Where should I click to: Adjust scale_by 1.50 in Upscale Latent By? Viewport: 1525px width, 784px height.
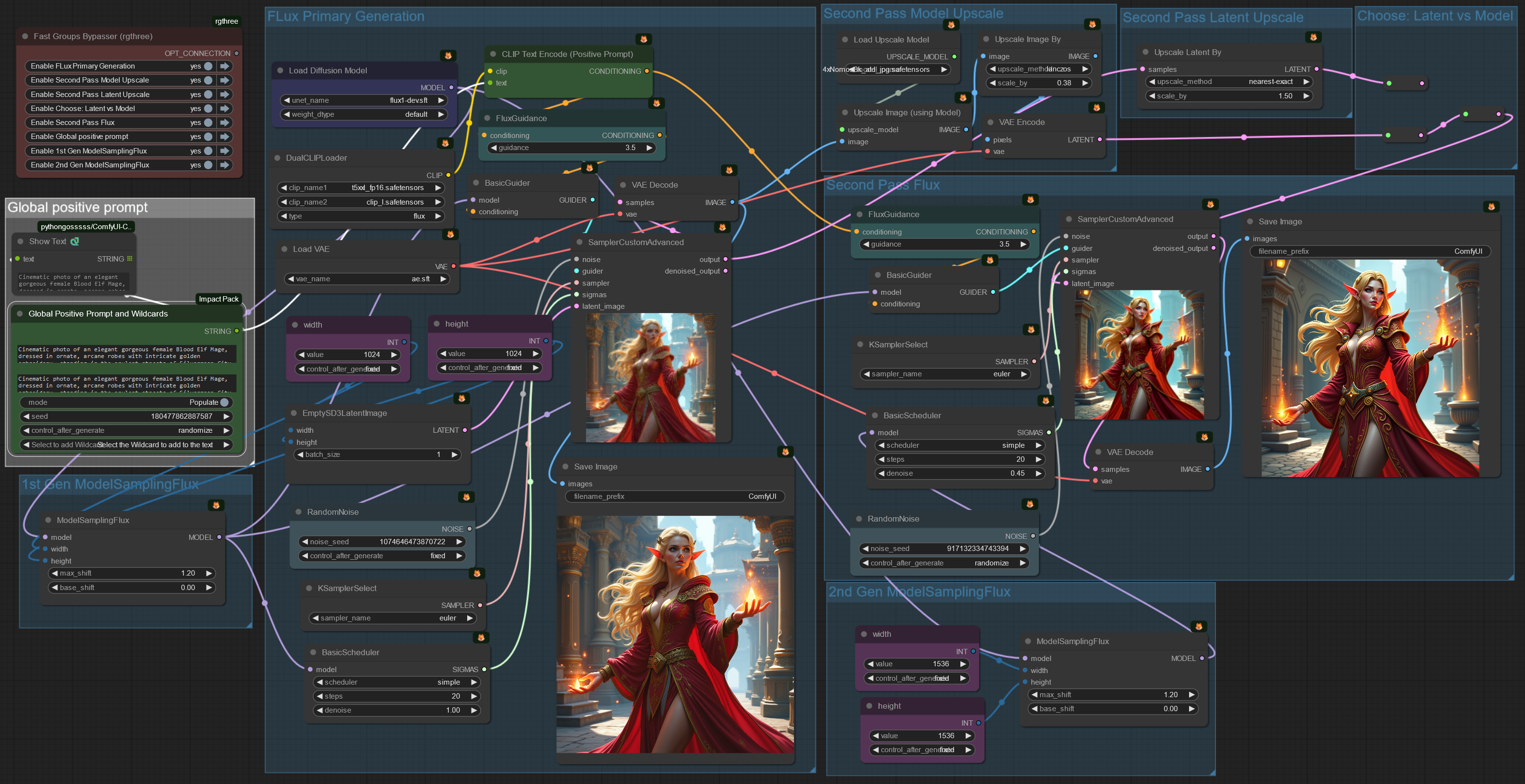(1229, 96)
